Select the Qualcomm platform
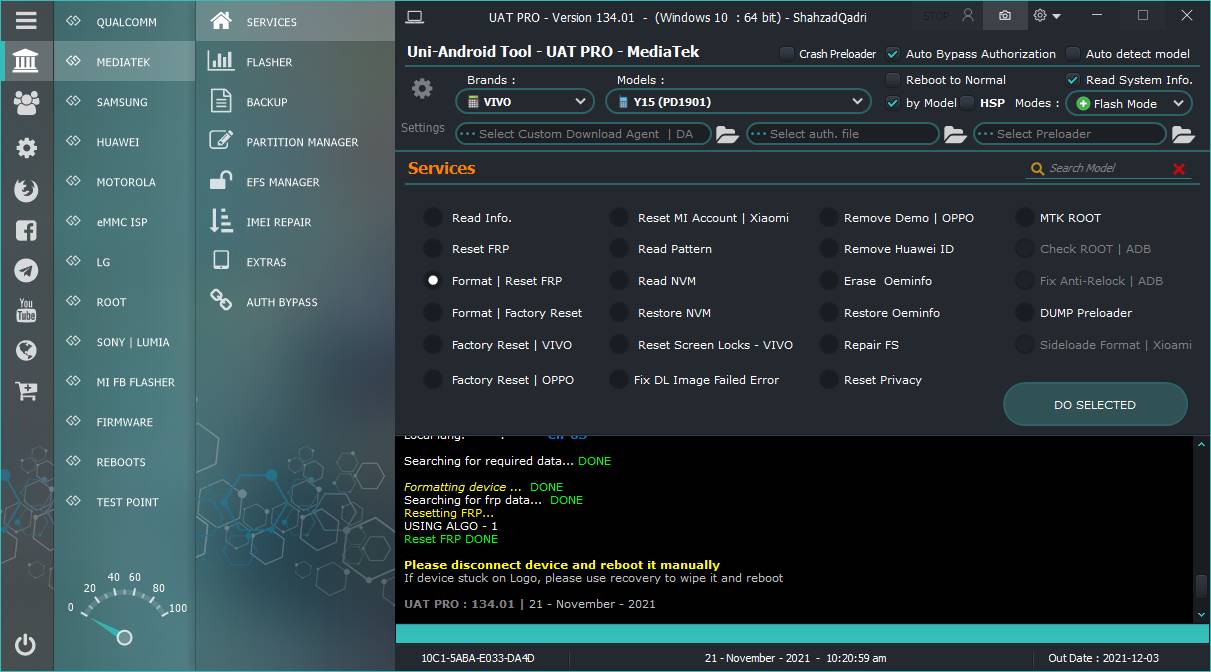1211x672 pixels. pyautogui.click(x=124, y=22)
